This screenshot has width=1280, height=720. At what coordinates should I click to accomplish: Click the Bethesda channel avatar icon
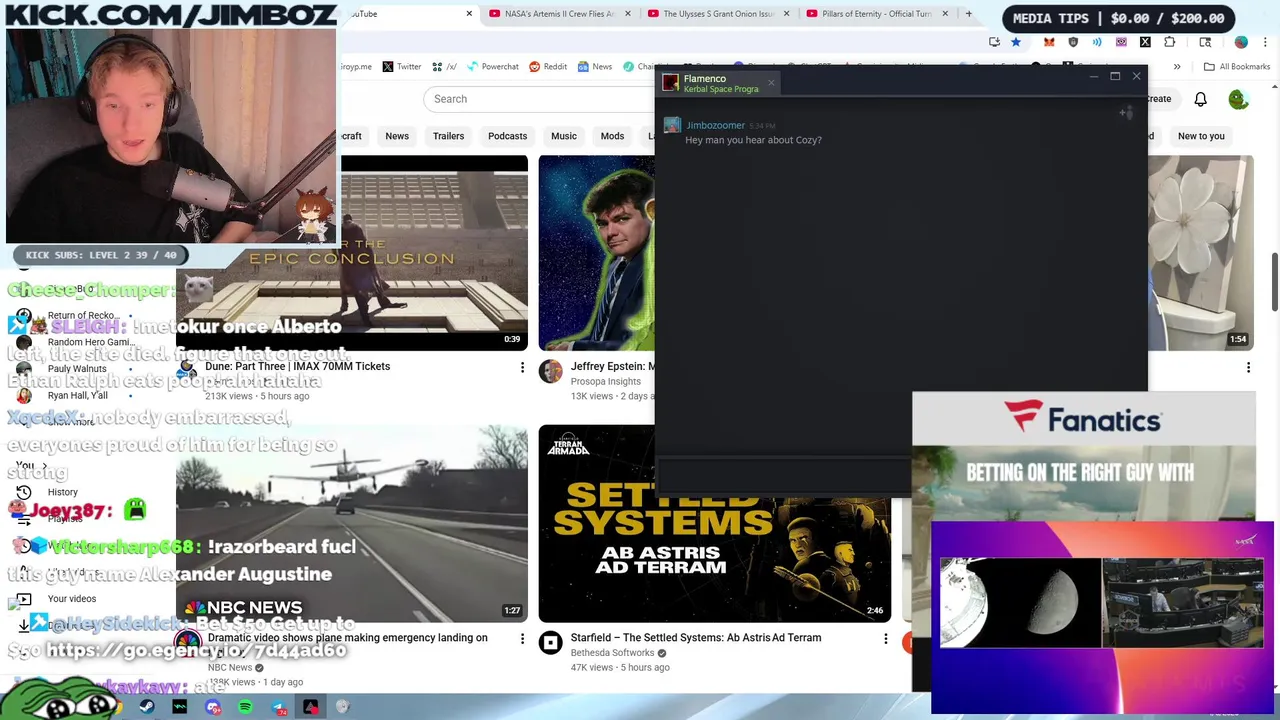(x=551, y=643)
